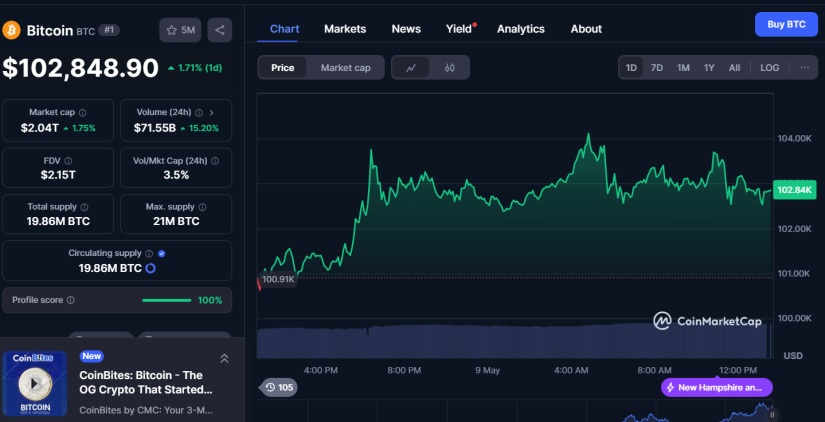The width and height of the screenshot is (825, 422).
Task: Select the Price chart toggle
Action: 283,67
